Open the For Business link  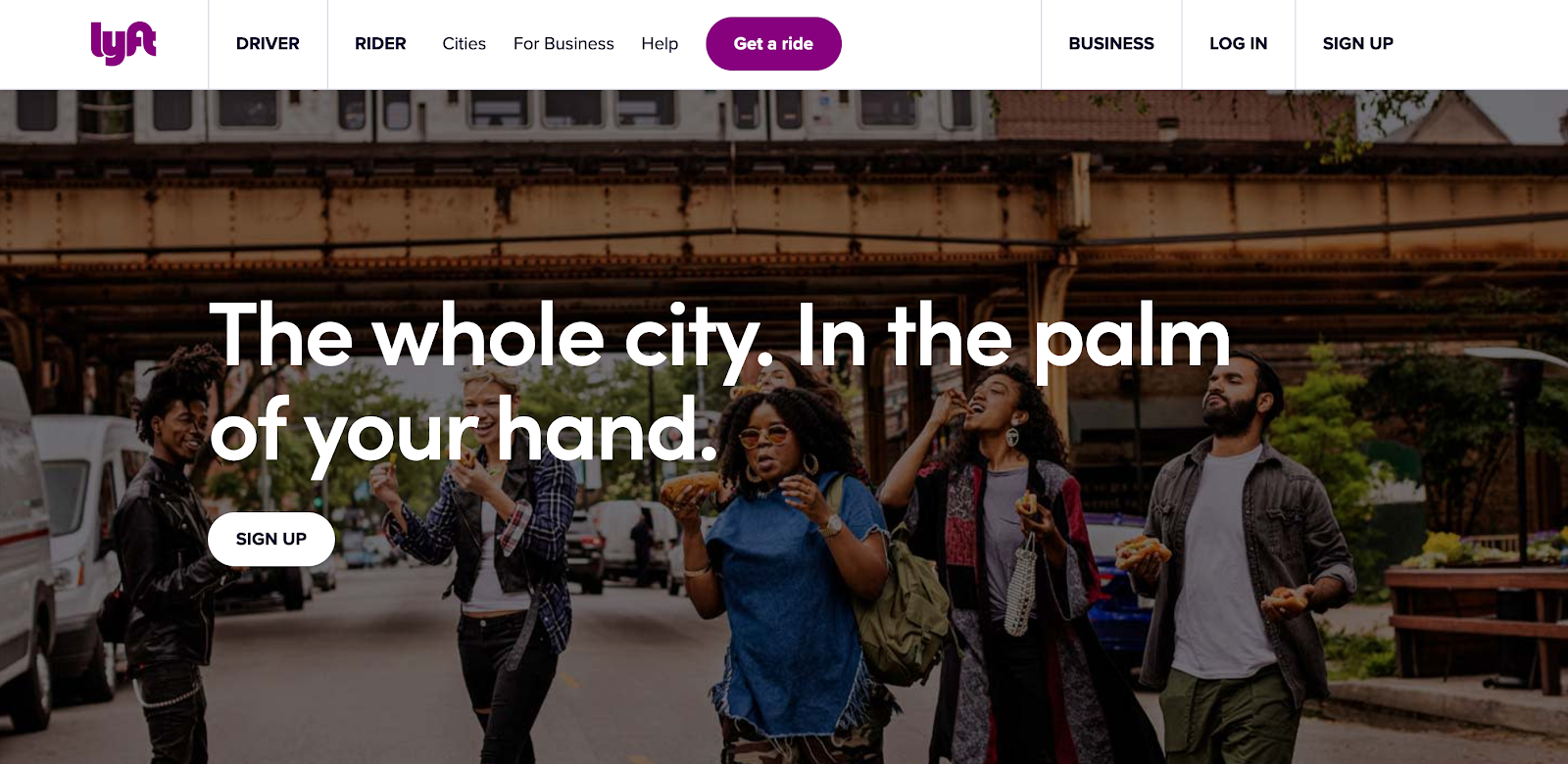pyautogui.click(x=563, y=44)
